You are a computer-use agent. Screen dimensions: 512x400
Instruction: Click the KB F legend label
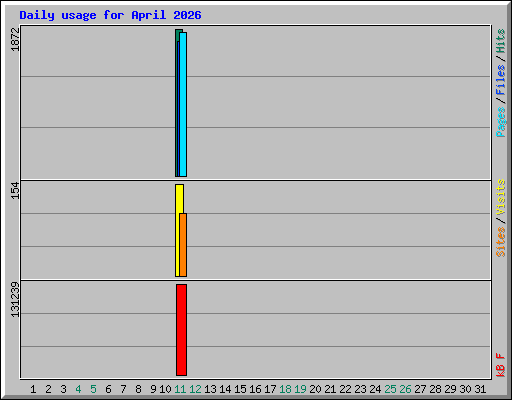[500, 365]
